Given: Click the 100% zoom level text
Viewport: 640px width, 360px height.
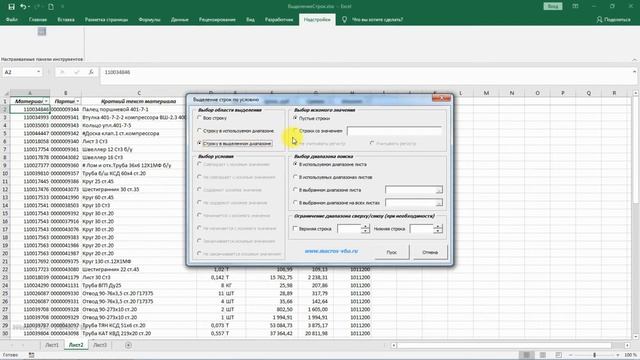Looking at the screenshot, I should coord(630,355).
